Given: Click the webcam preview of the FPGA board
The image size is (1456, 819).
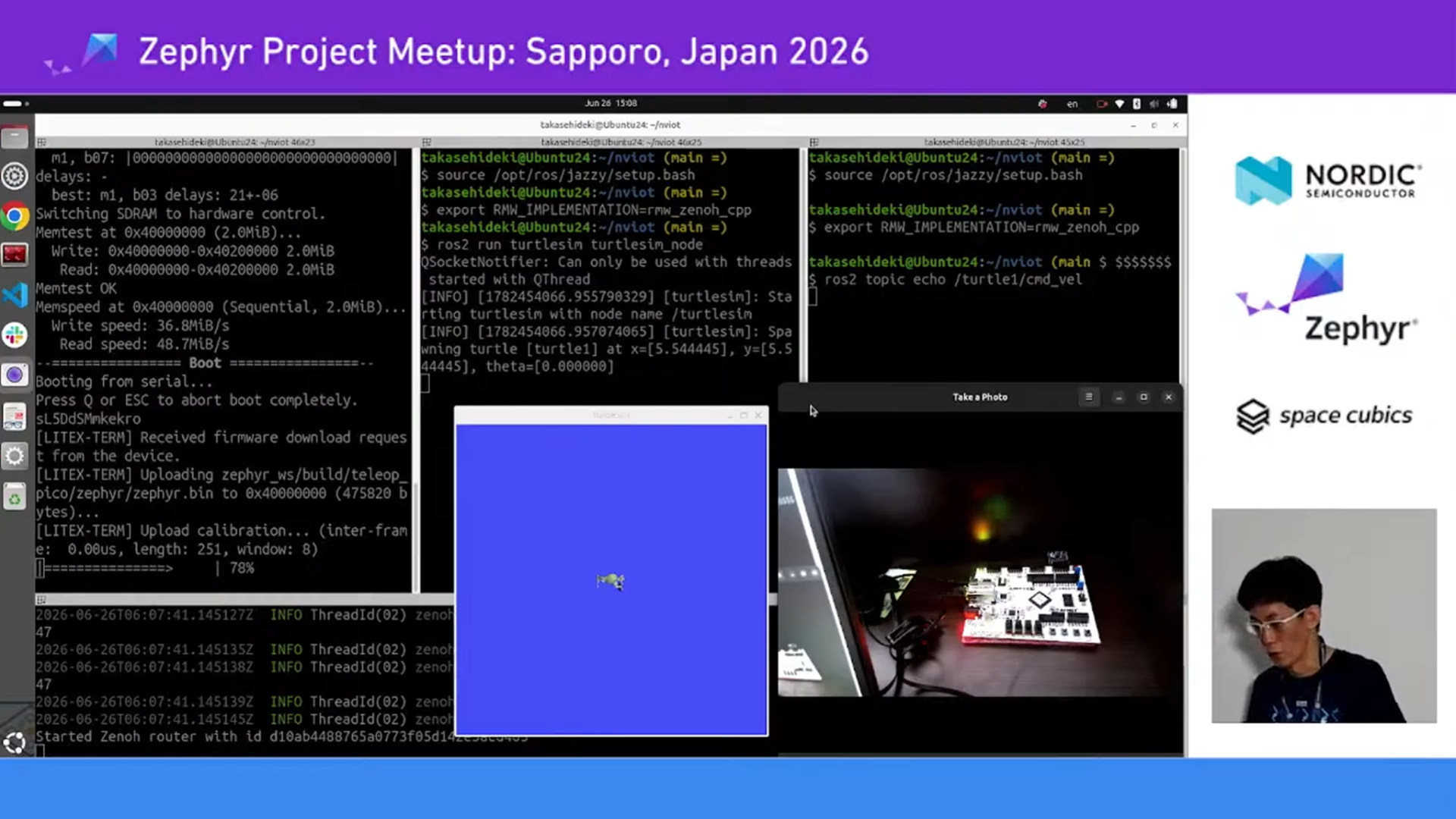Looking at the screenshot, I should tap(979, 582).
